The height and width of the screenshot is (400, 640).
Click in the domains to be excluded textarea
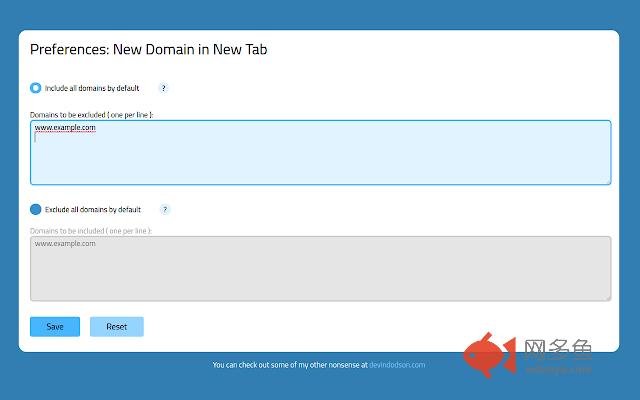(x=320, y=152)
